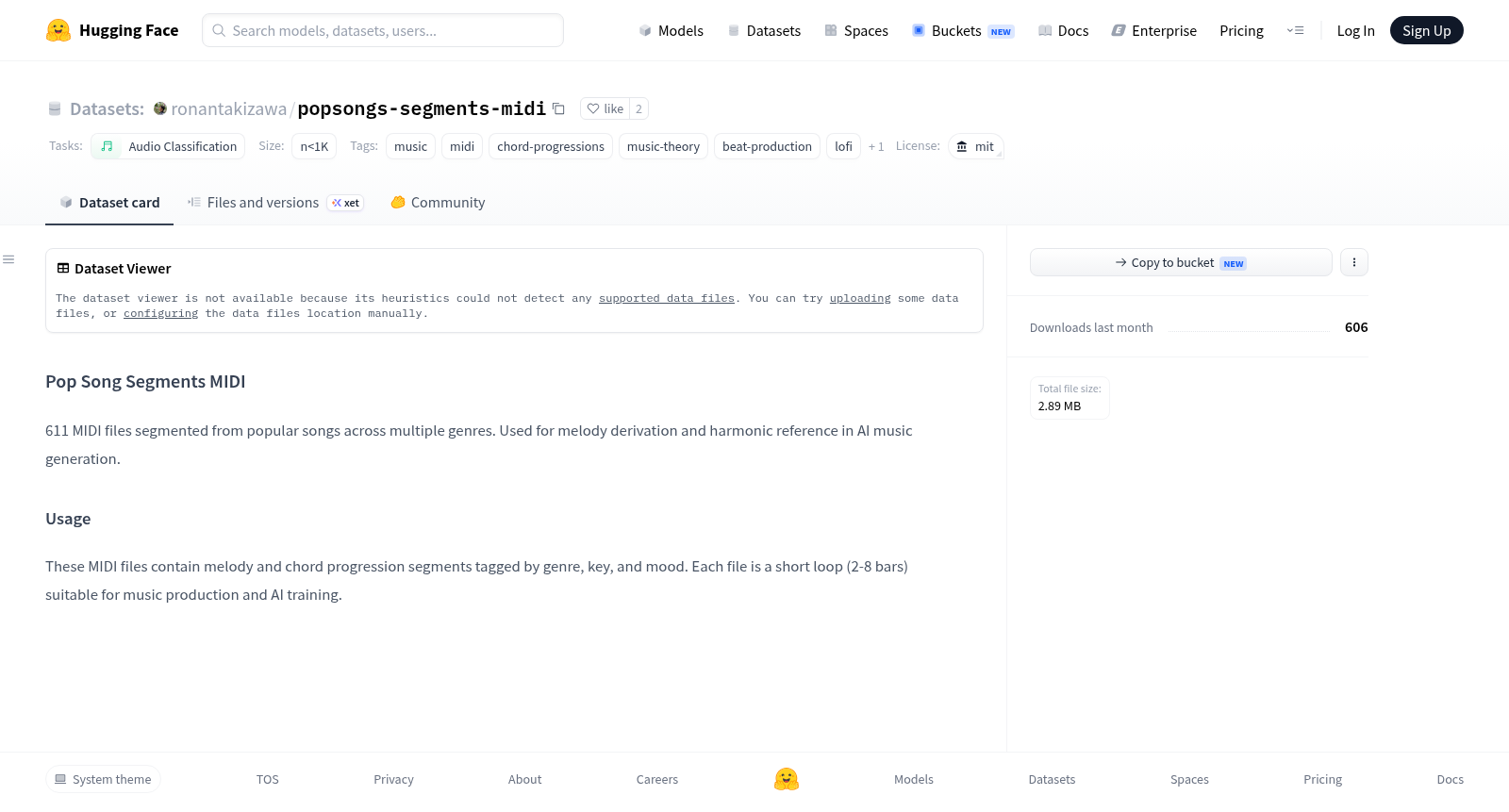Open Pricing footer link
Viewport: 1509px width, 812px height.
click(1322, 779)
